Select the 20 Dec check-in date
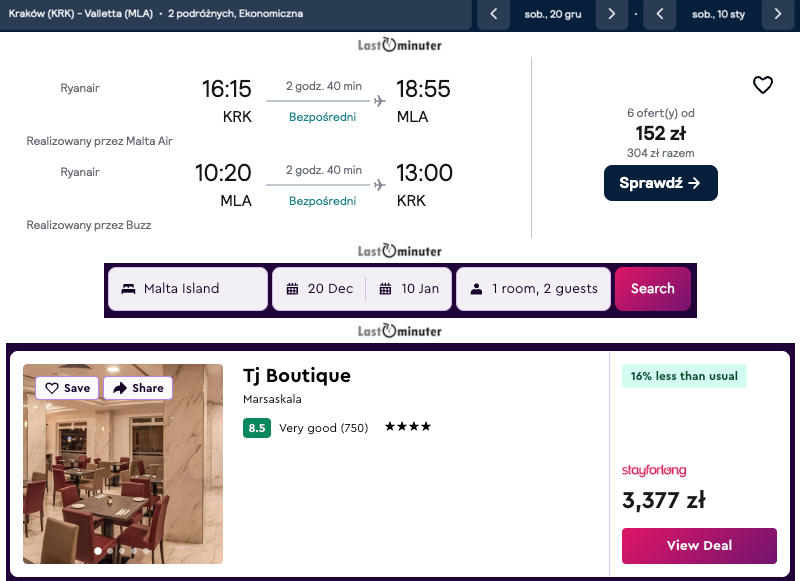800x581 pixels. pos(320,289)
